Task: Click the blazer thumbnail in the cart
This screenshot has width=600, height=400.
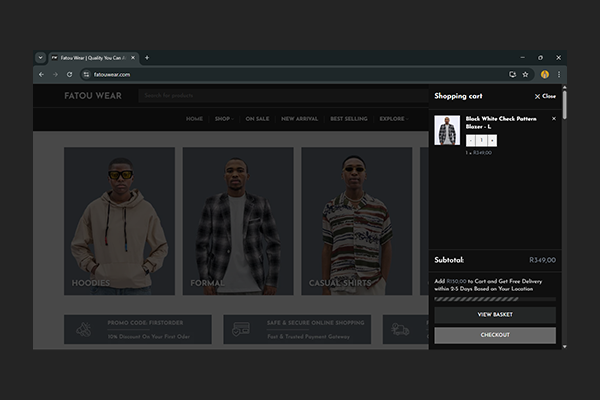Action: coord(447,131)
